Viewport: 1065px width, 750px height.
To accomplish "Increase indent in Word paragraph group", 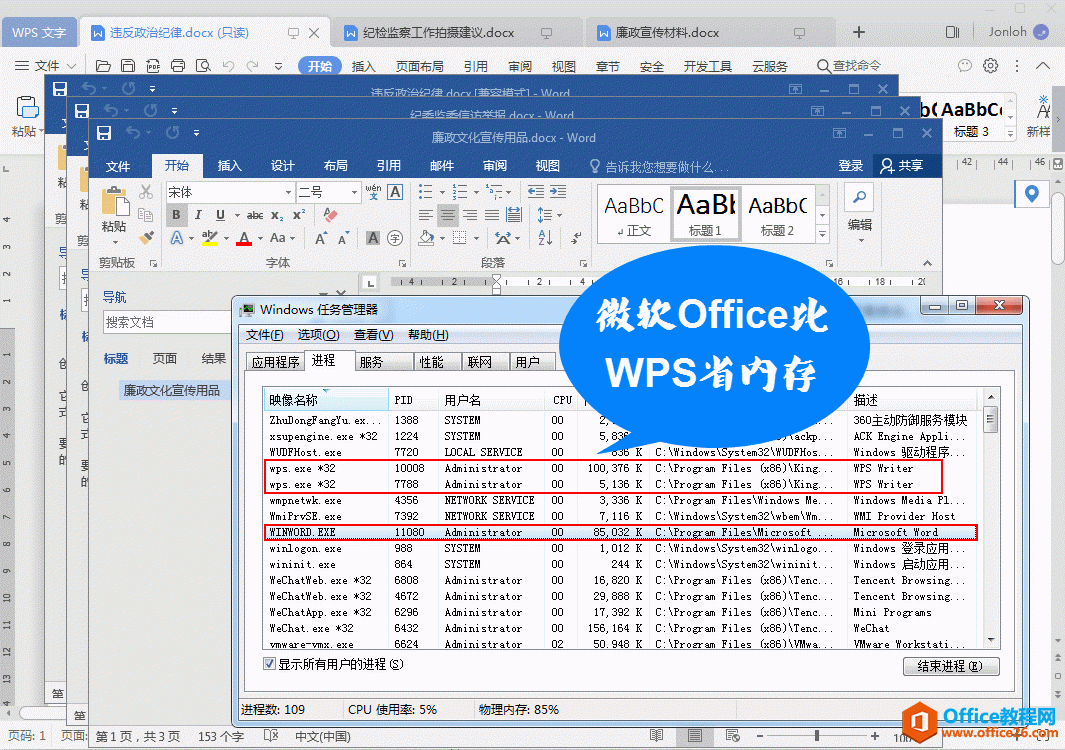I will click(558, 192).
